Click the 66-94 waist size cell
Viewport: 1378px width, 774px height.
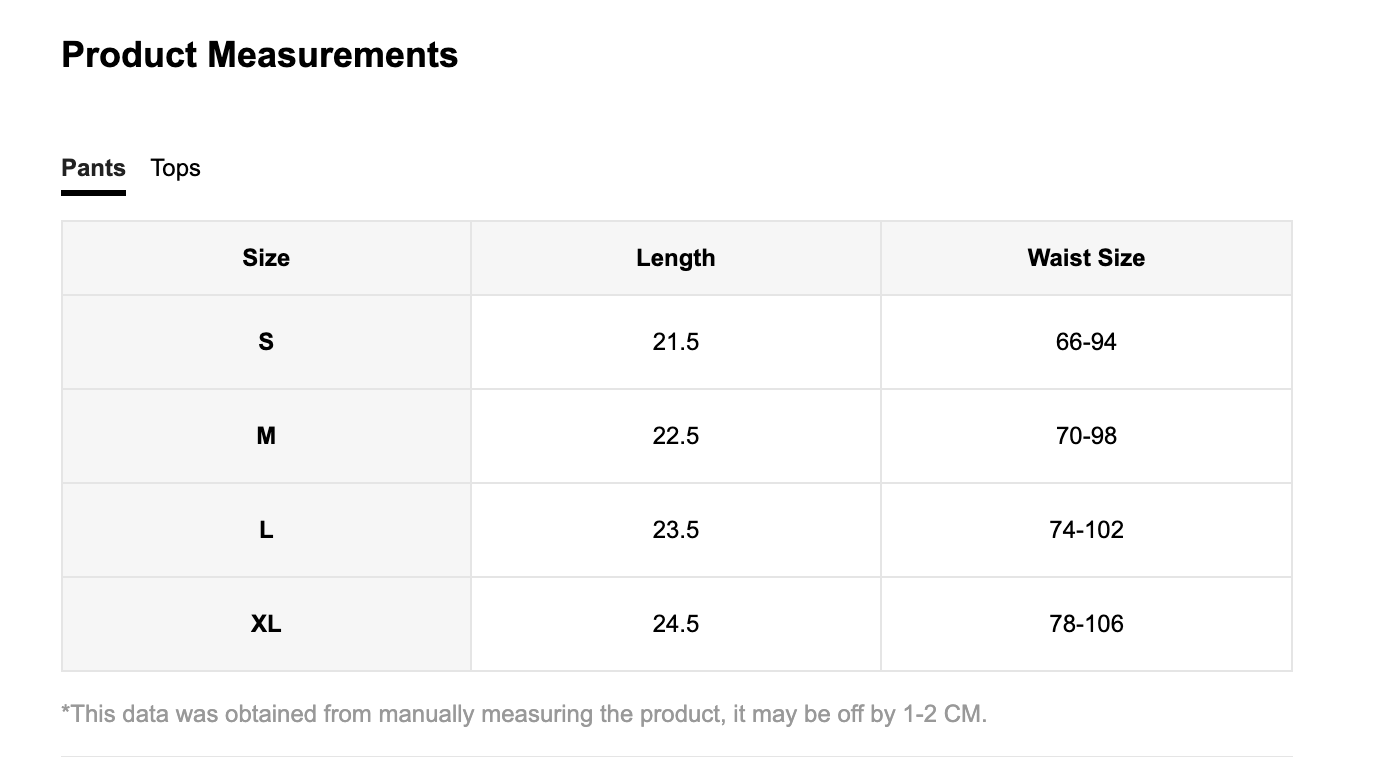point(1086,342)
